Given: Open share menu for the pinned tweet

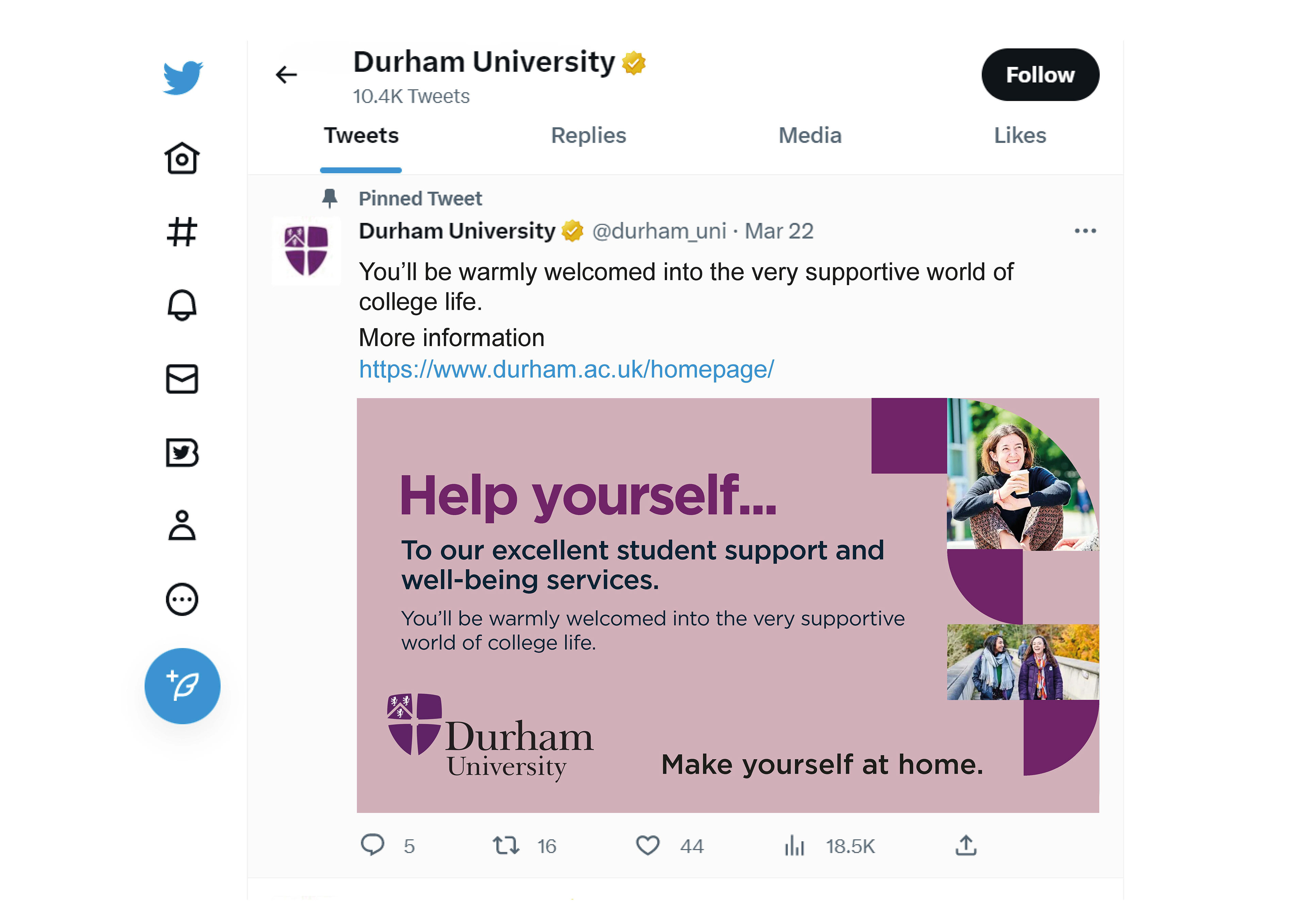Looking at the screenshot, I should [x=966, y=845].
